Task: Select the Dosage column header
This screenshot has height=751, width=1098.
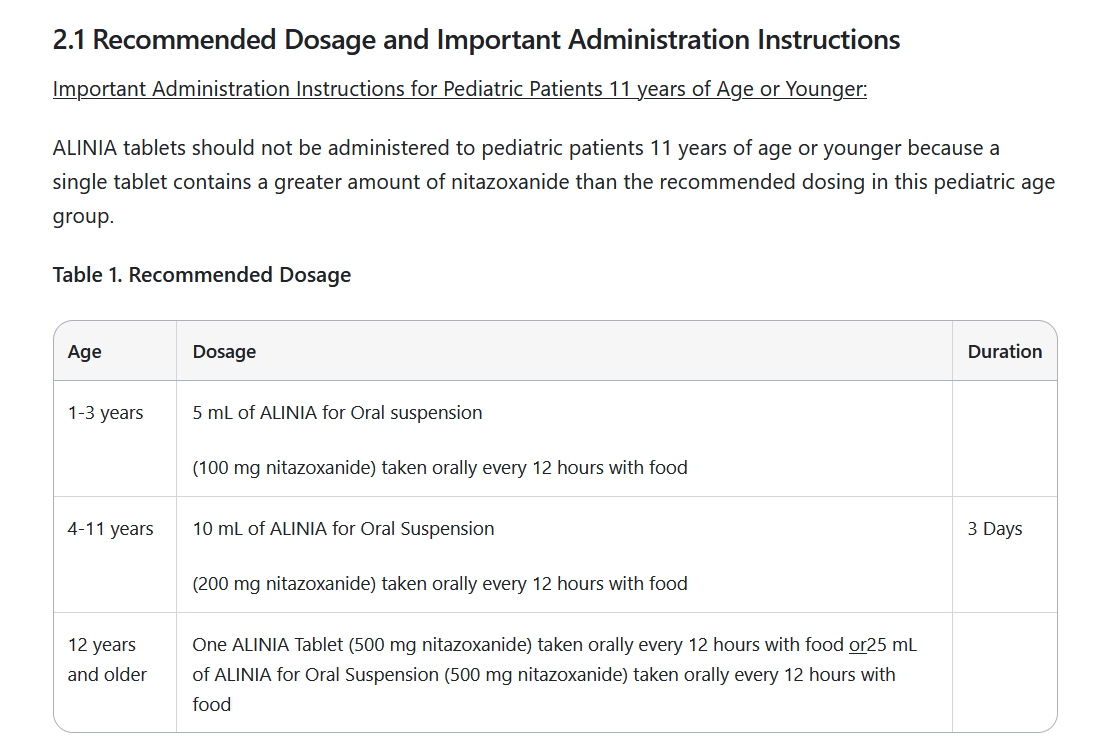Action: pyautogui.click(x=224, y=352)
